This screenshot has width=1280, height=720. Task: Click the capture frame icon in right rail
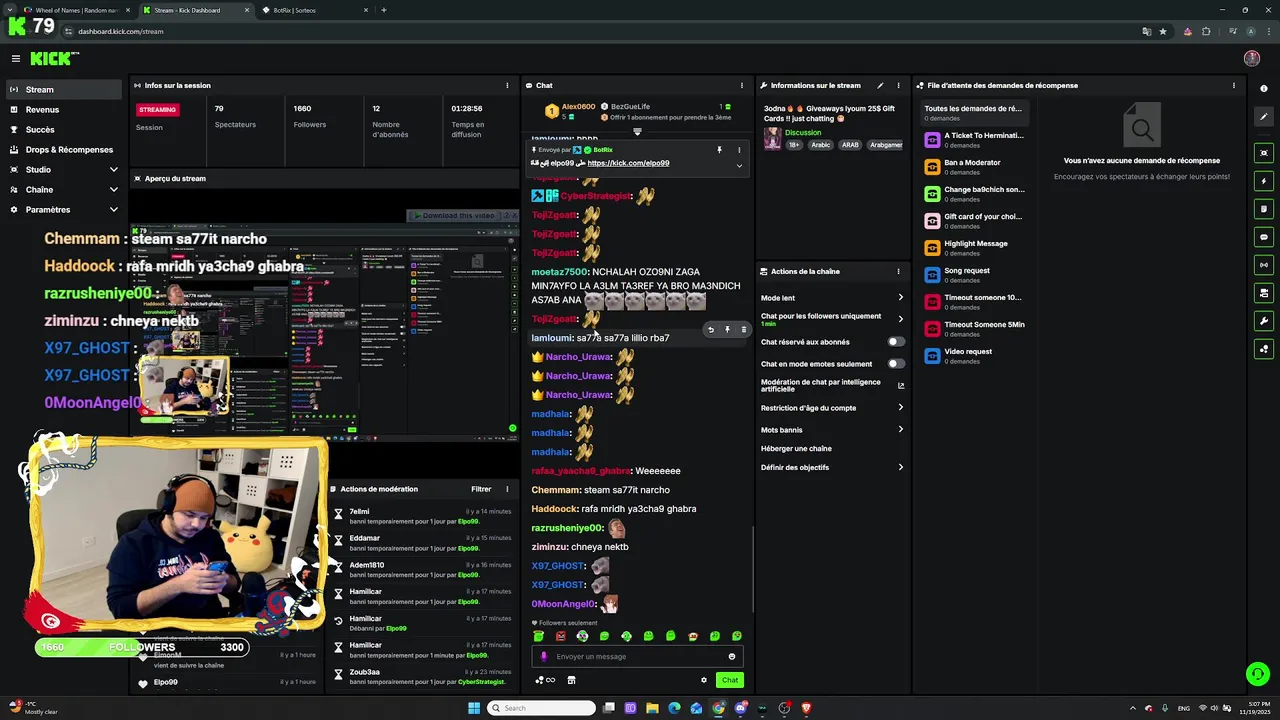(1264, 153)
